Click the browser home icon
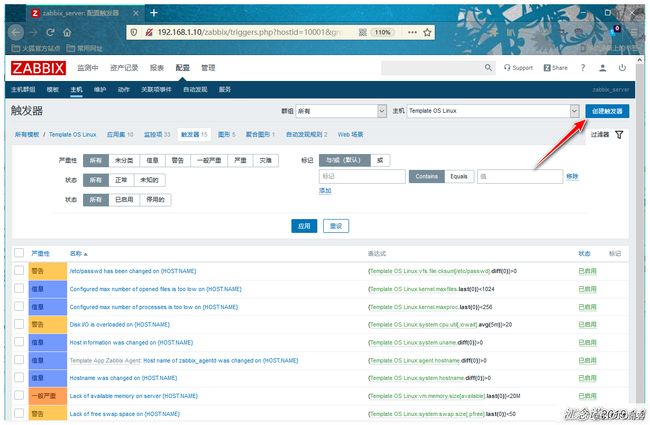The image size is (650, 425). tap(67, 32)
